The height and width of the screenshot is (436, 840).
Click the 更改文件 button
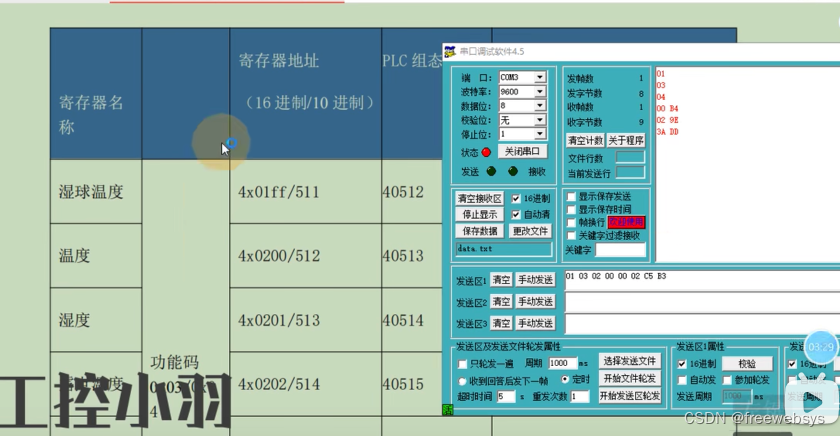point(530,231)
